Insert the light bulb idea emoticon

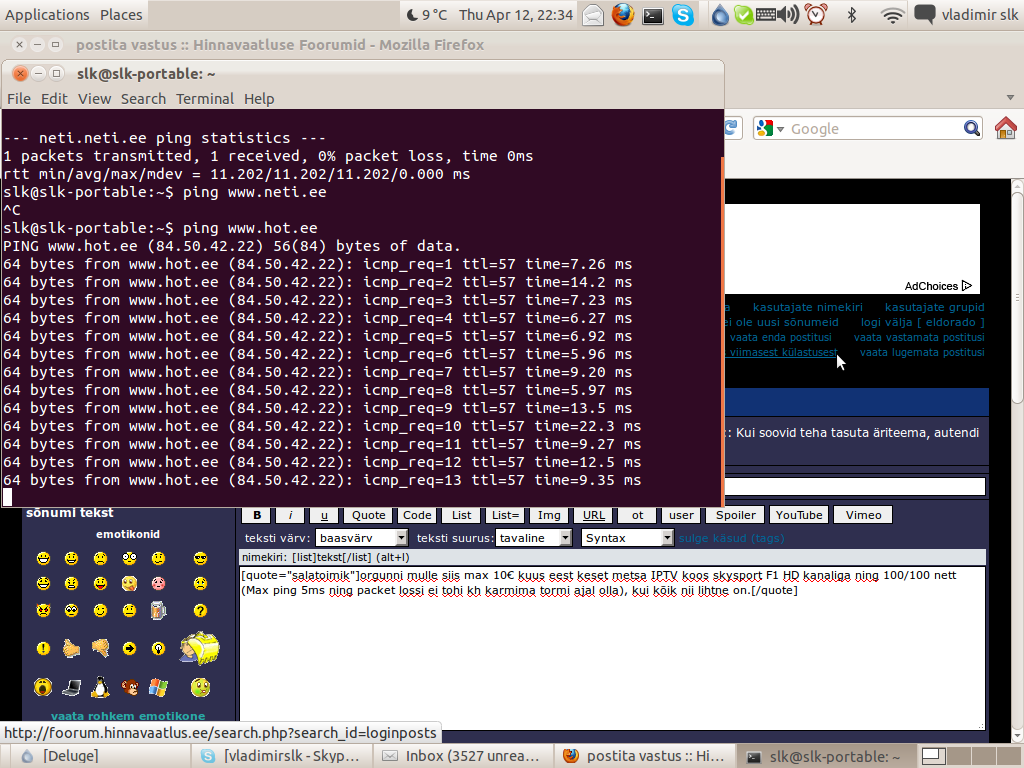point(158,648)
